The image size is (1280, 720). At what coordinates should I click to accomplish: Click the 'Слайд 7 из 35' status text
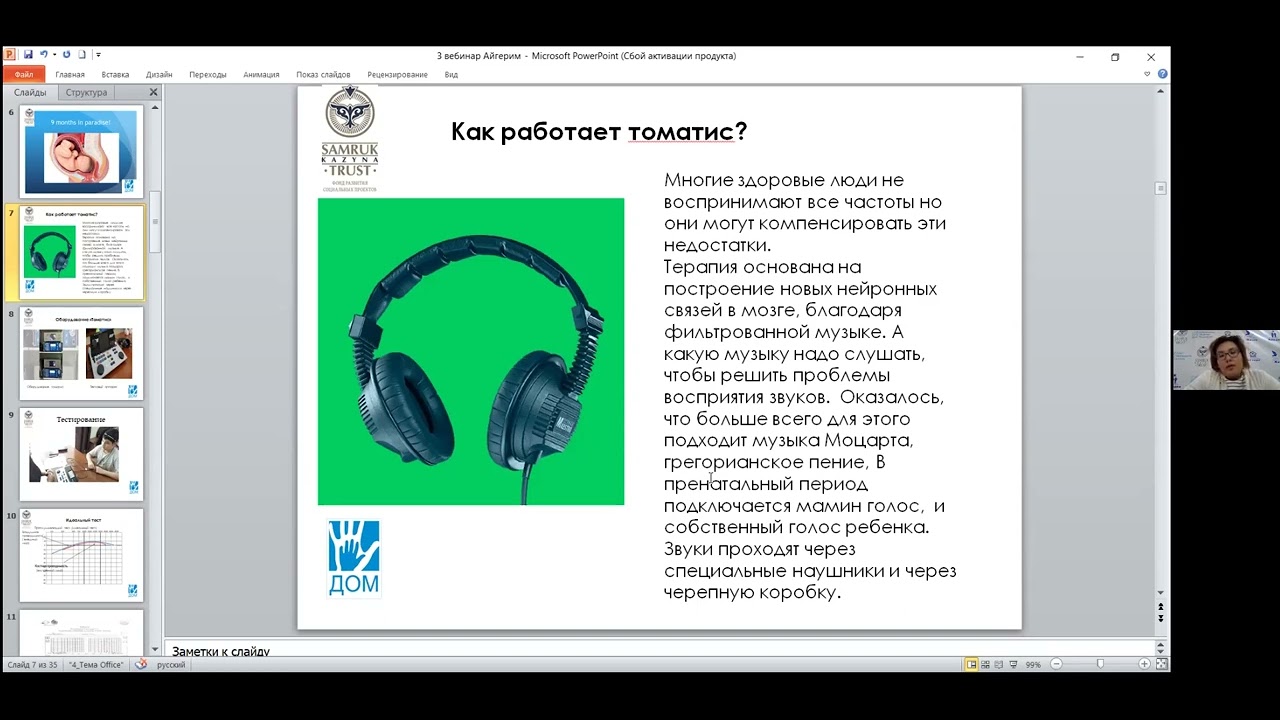32,664
